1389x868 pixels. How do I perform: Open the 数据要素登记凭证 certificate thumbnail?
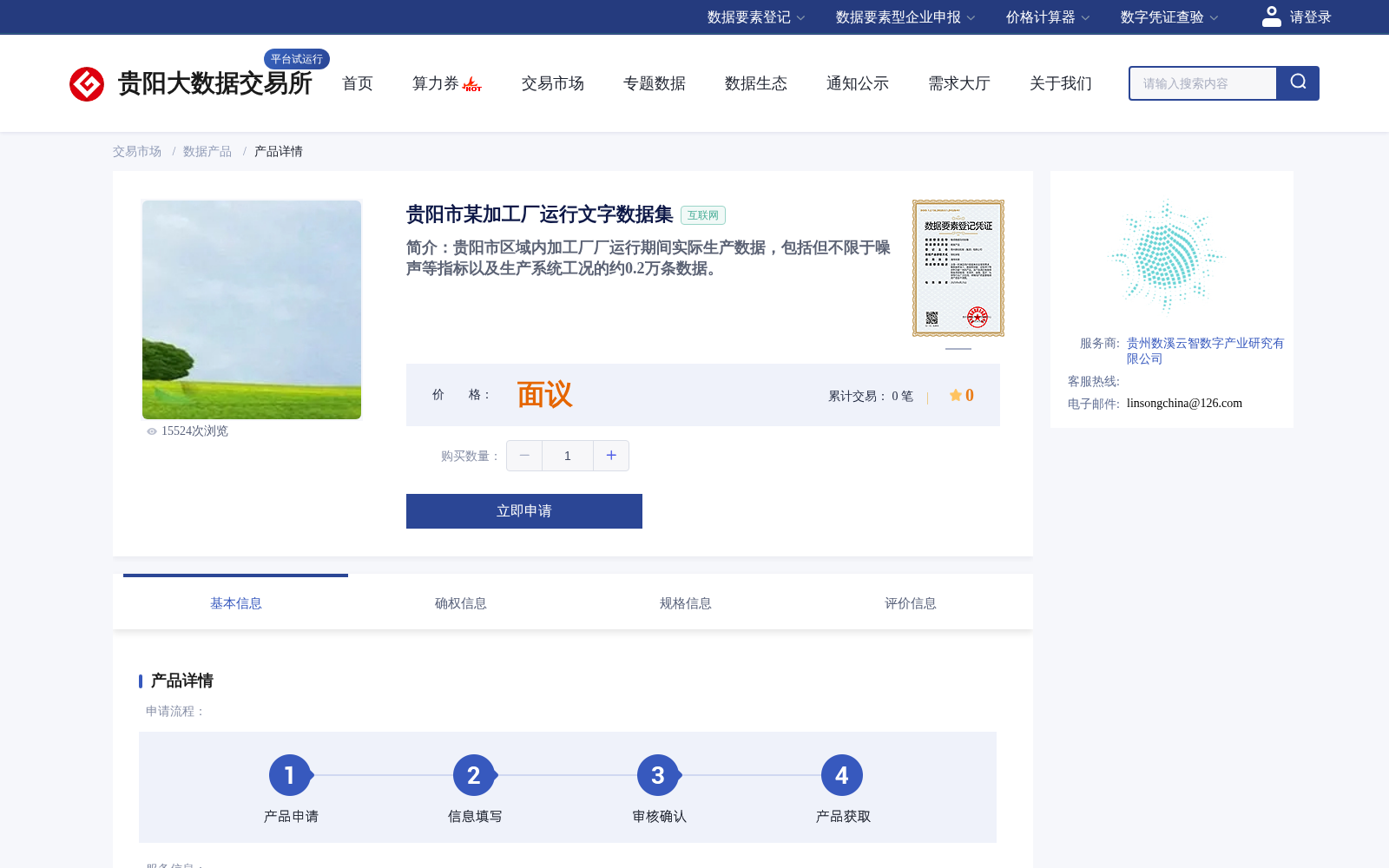(x=958, y=268)
